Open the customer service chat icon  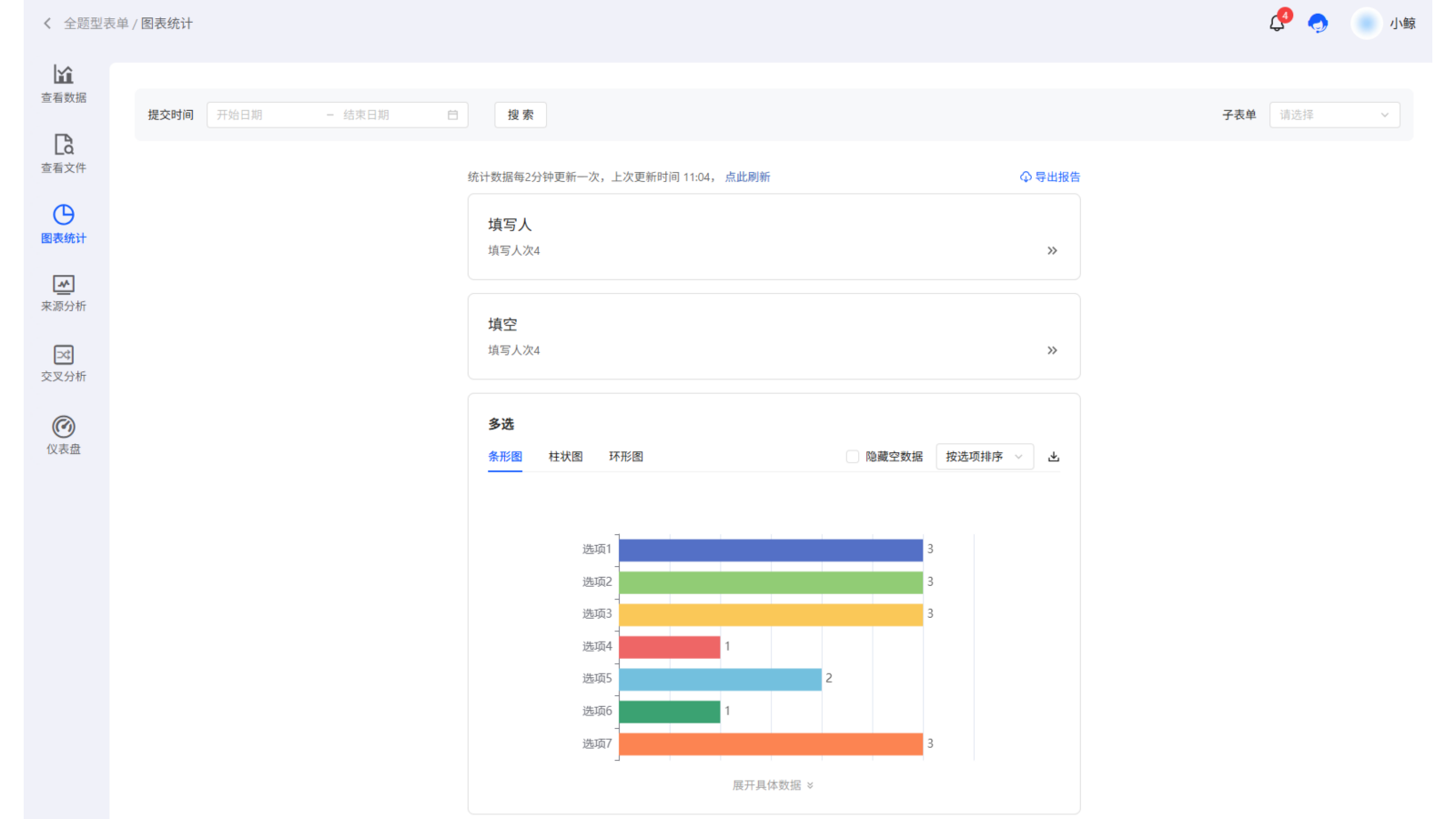[x=1318, y=23]
